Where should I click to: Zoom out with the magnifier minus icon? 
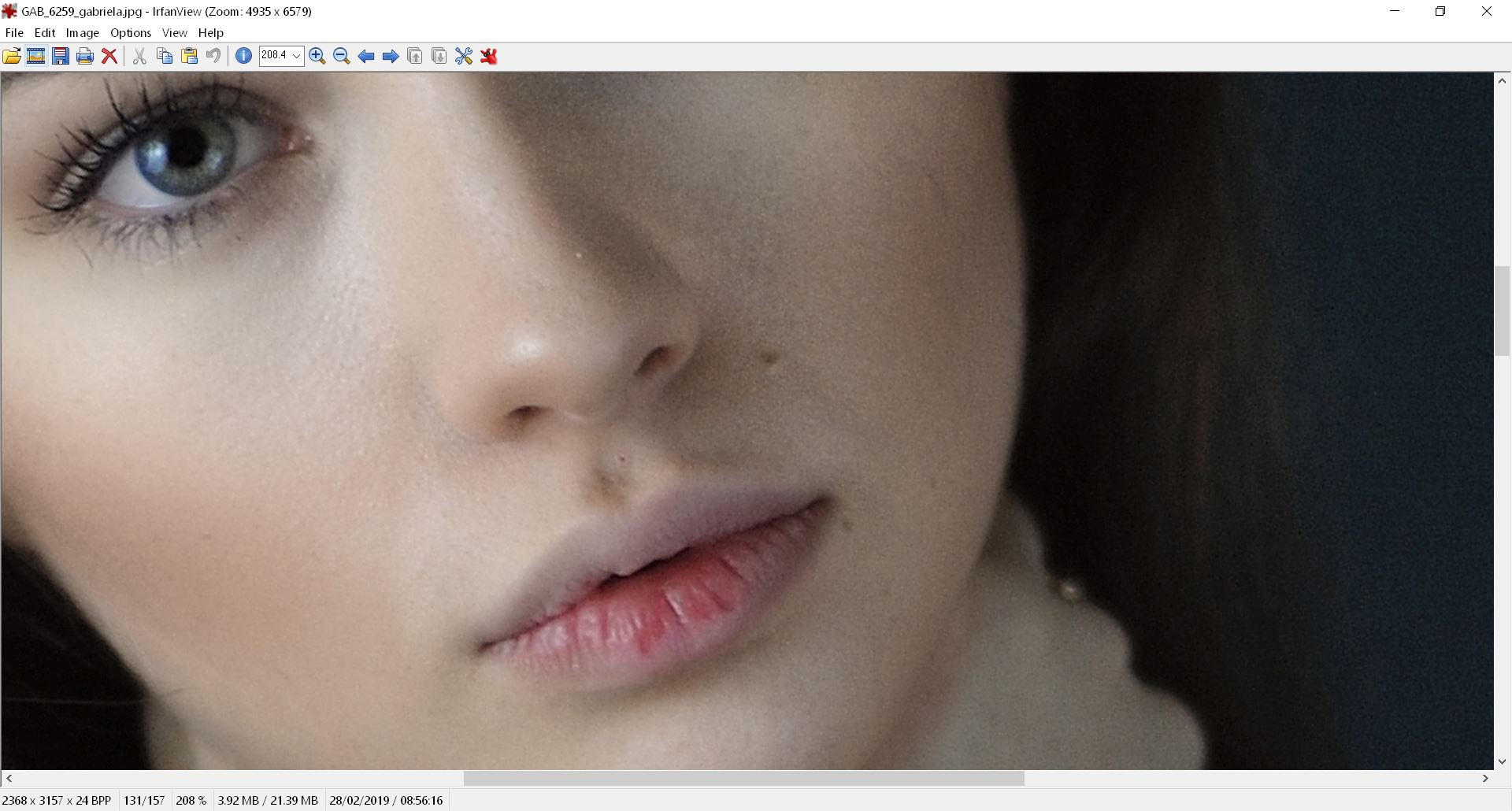point(342,56)
